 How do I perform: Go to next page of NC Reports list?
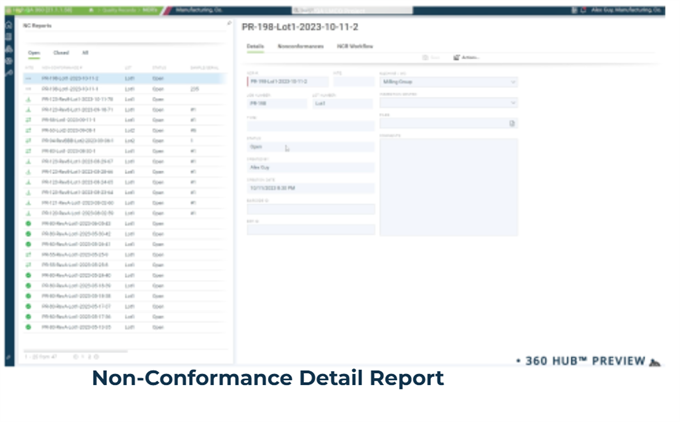pyautogui.click(x=96, y=357)
